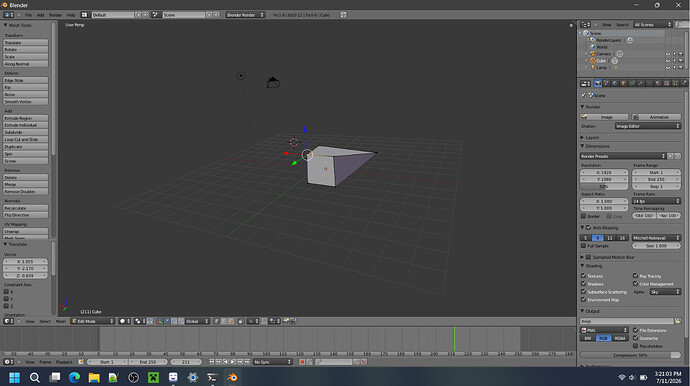Open Microsoft Edge from the taskbar
690x386 pixels.
point(74,377)
